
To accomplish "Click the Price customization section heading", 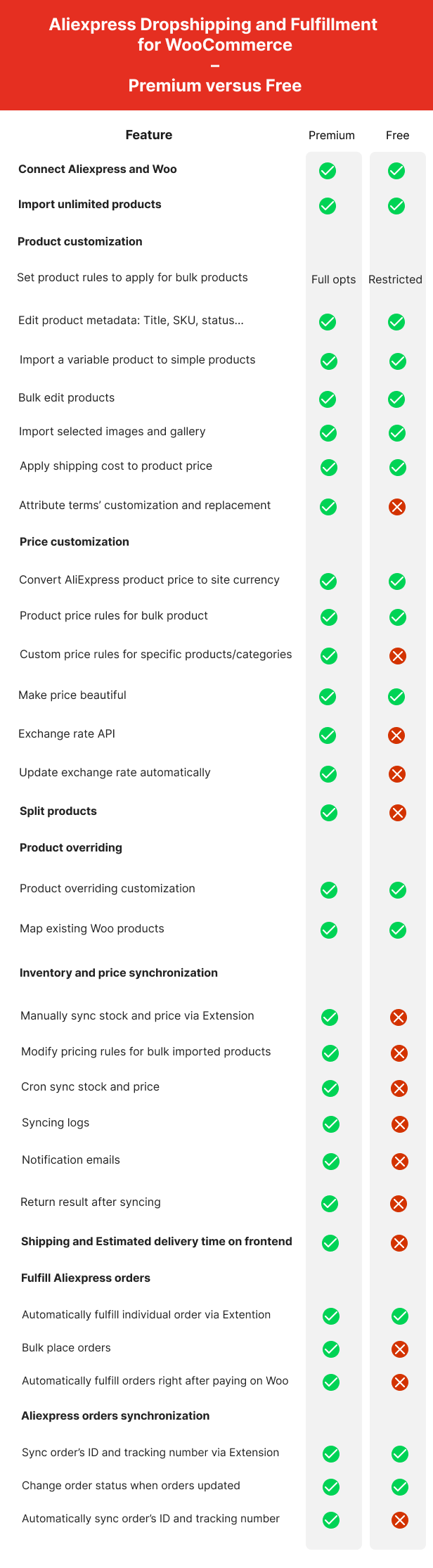I will tap(75, 542).
